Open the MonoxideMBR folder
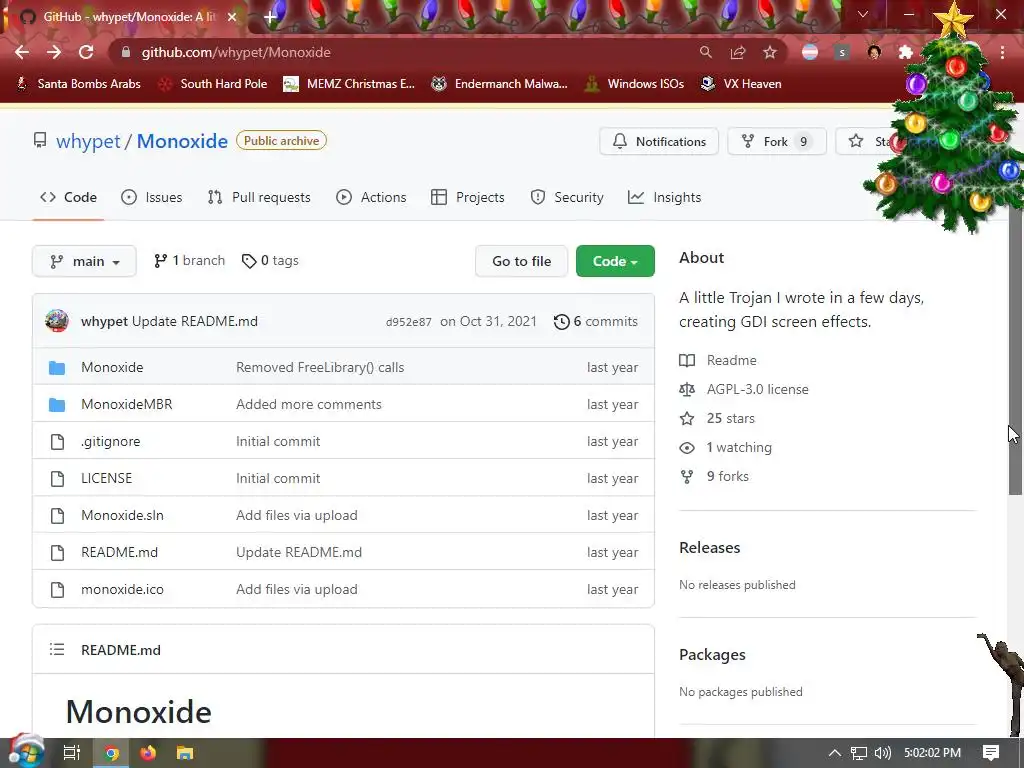This screenshot has width=1024, height=768. [x=127, y=404]
